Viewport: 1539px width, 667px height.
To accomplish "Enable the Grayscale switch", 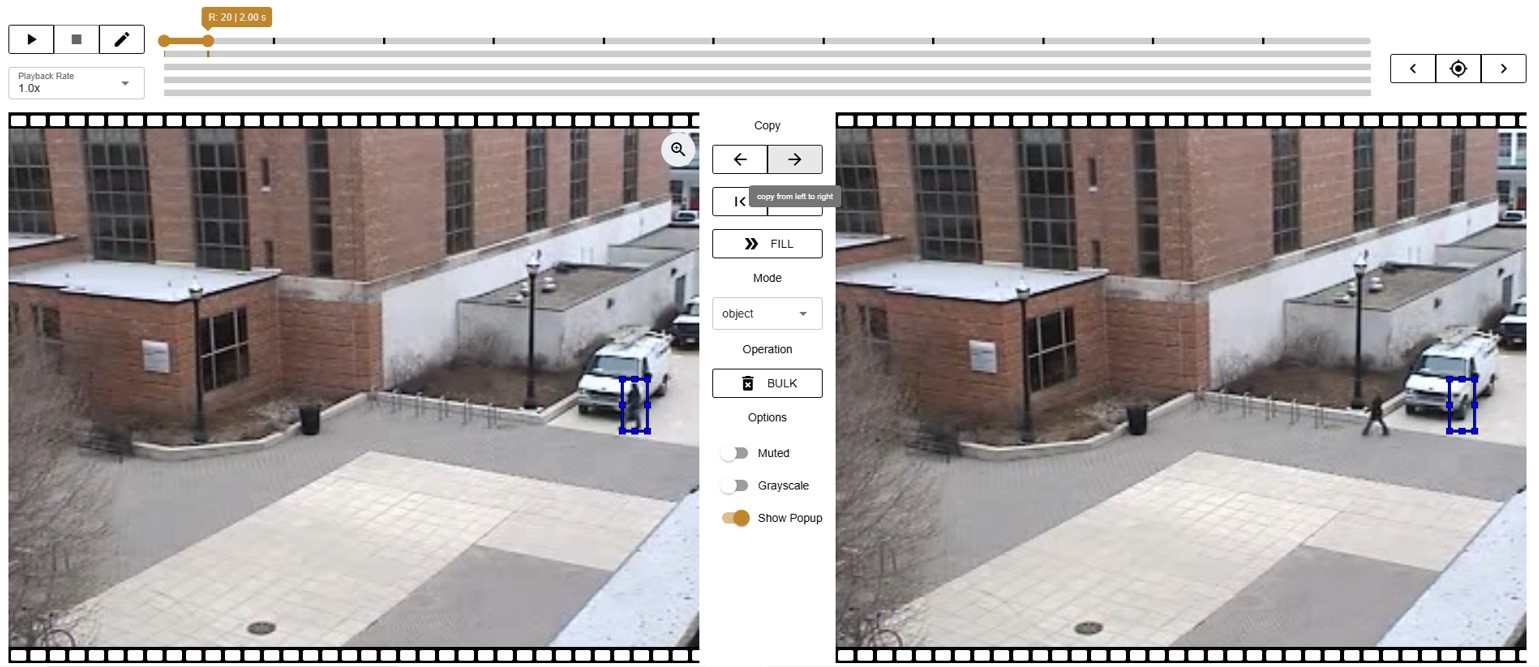I will click(735, 486).
